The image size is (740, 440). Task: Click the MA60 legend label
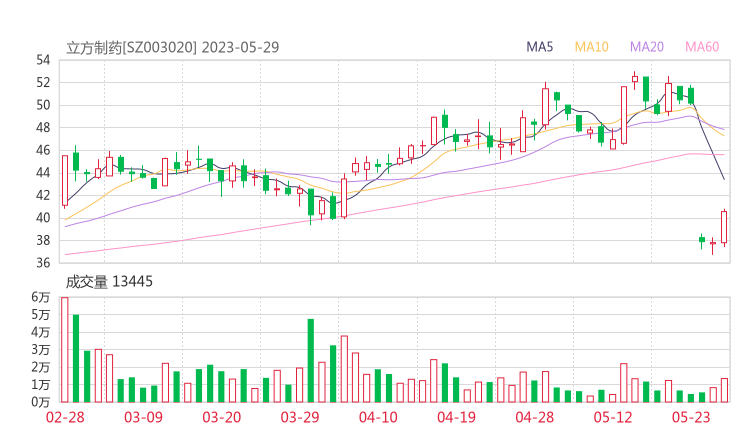click(702, 47)
